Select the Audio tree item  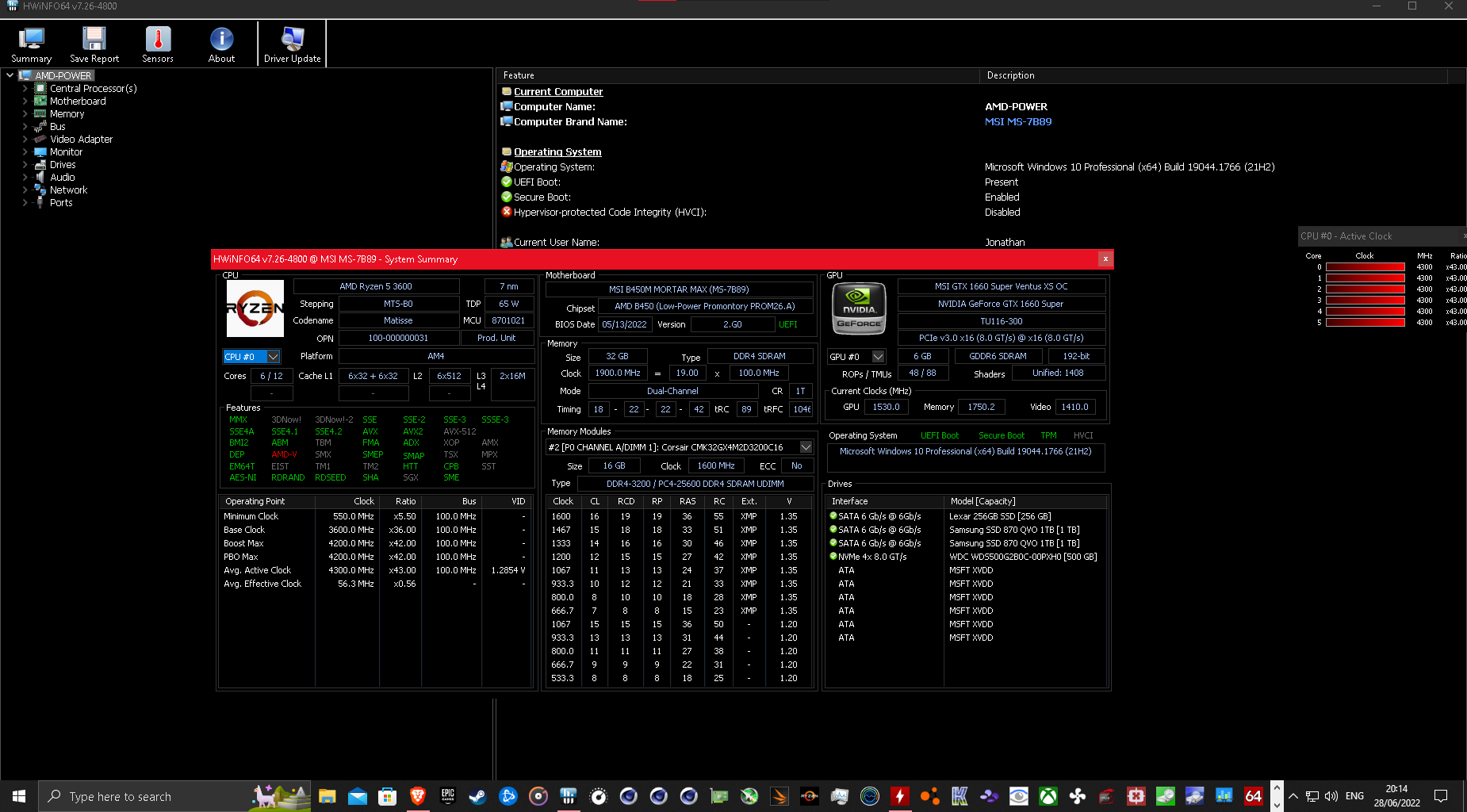[x=63, y=177]
